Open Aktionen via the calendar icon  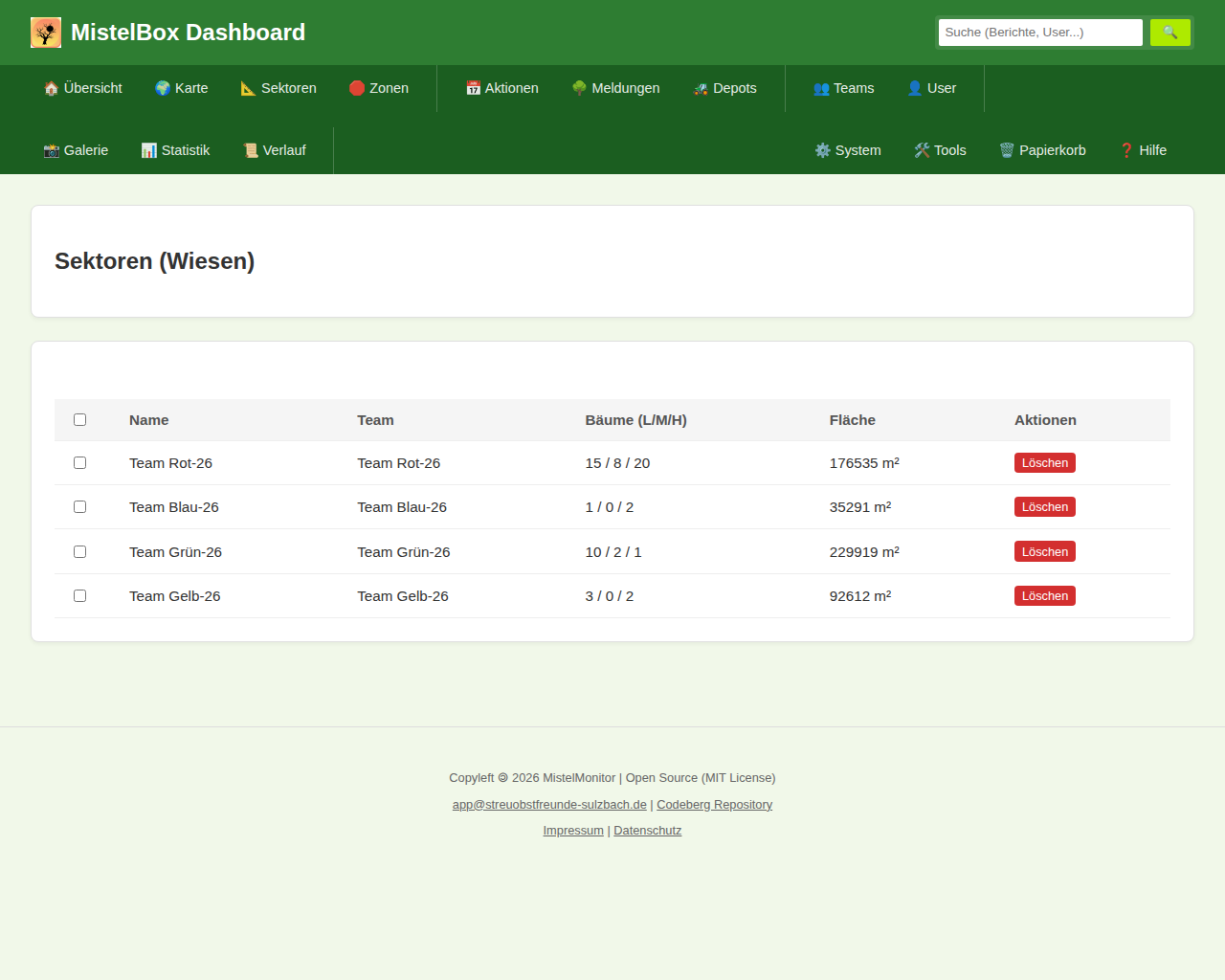[x=473, y=88]
